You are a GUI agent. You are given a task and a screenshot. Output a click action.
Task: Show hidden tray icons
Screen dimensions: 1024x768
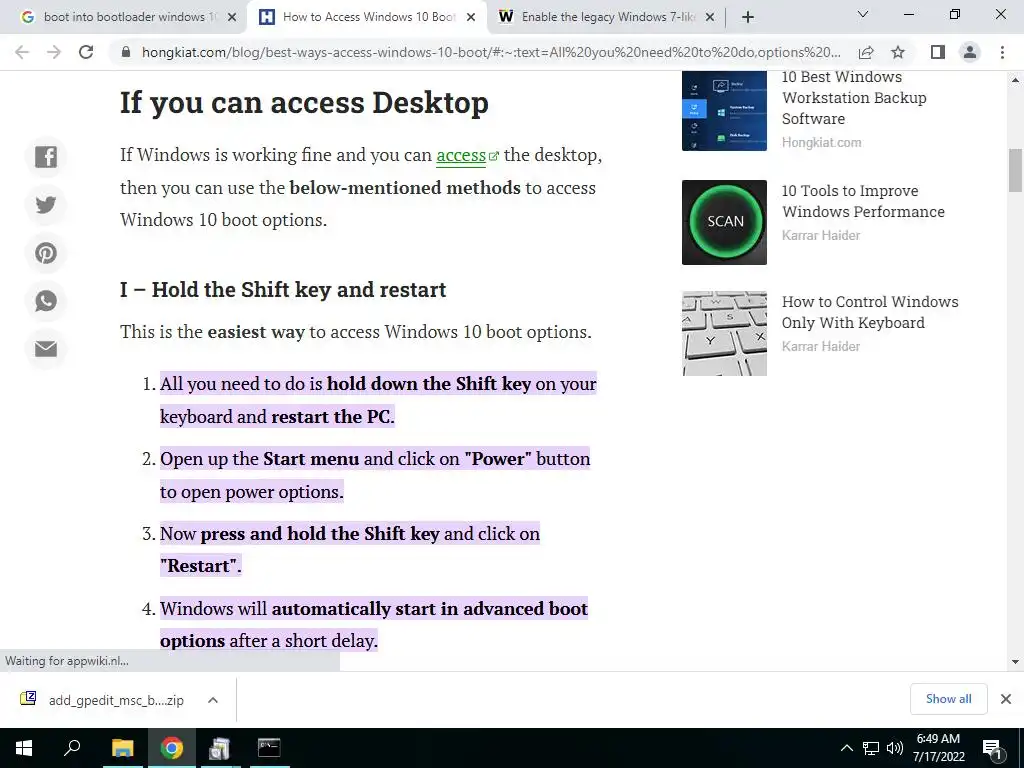tap(846, 748)
